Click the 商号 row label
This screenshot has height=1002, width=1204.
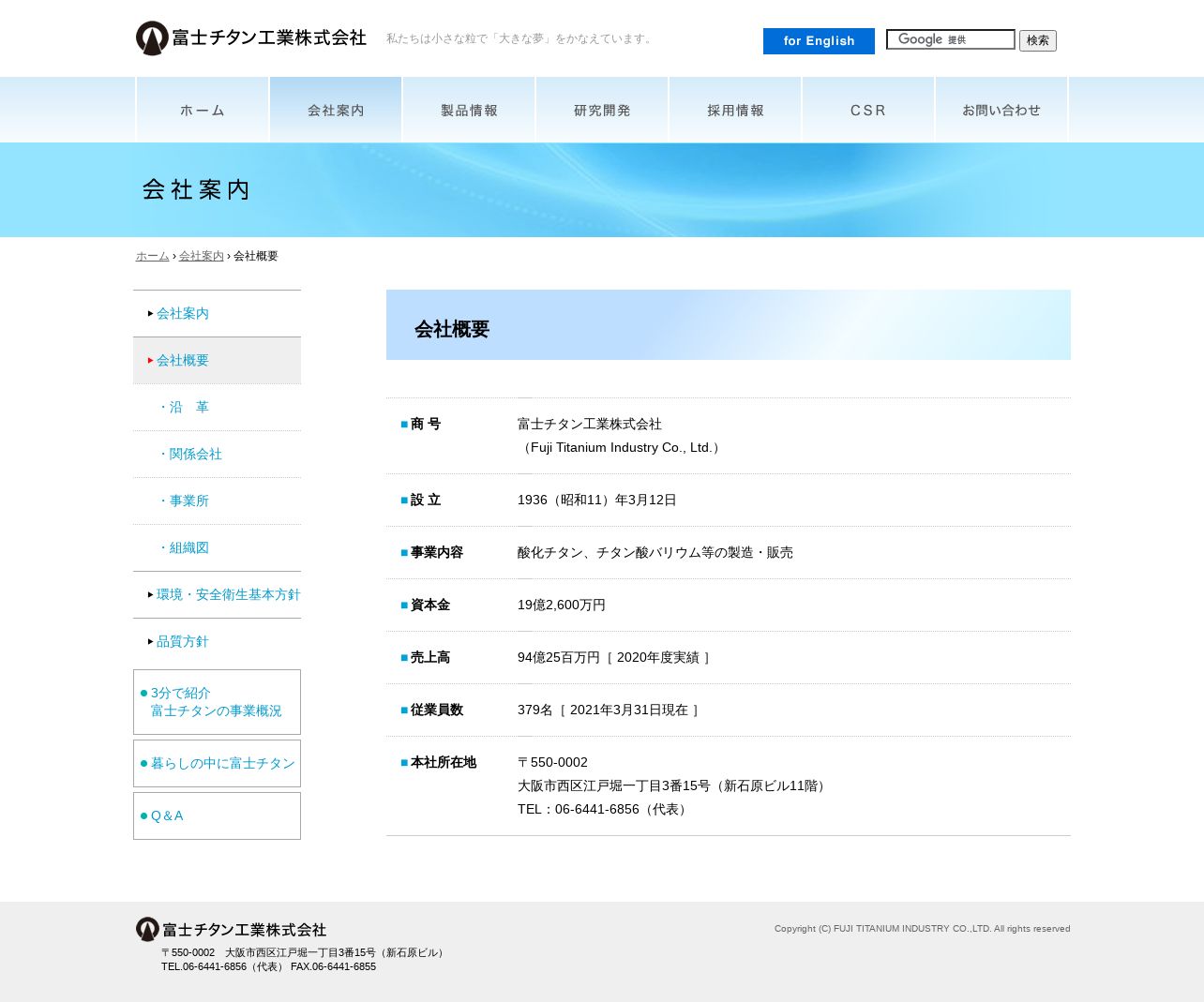click(426, 424)
